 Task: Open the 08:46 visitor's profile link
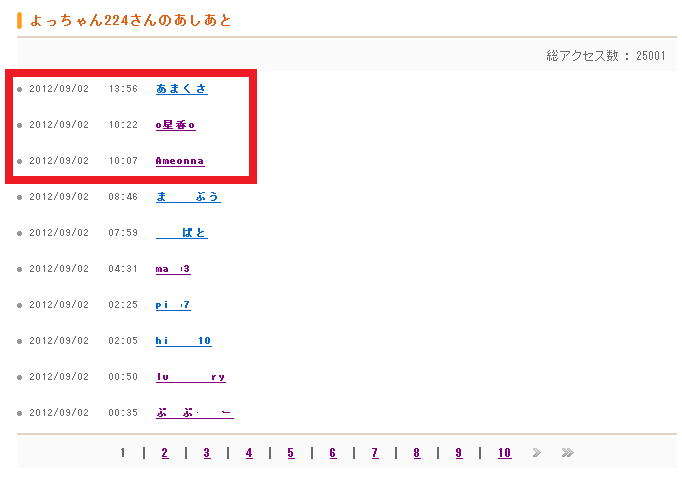pos(188,197)
